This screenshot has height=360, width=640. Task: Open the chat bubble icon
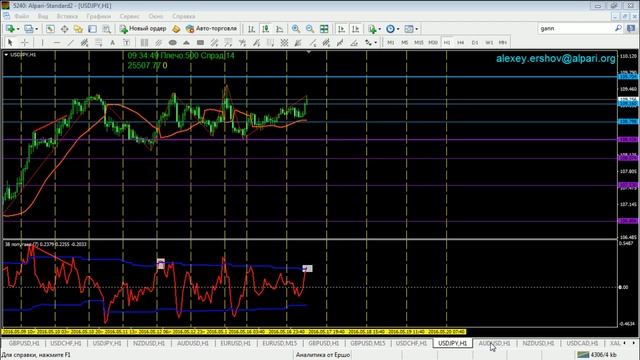(631, 29)
